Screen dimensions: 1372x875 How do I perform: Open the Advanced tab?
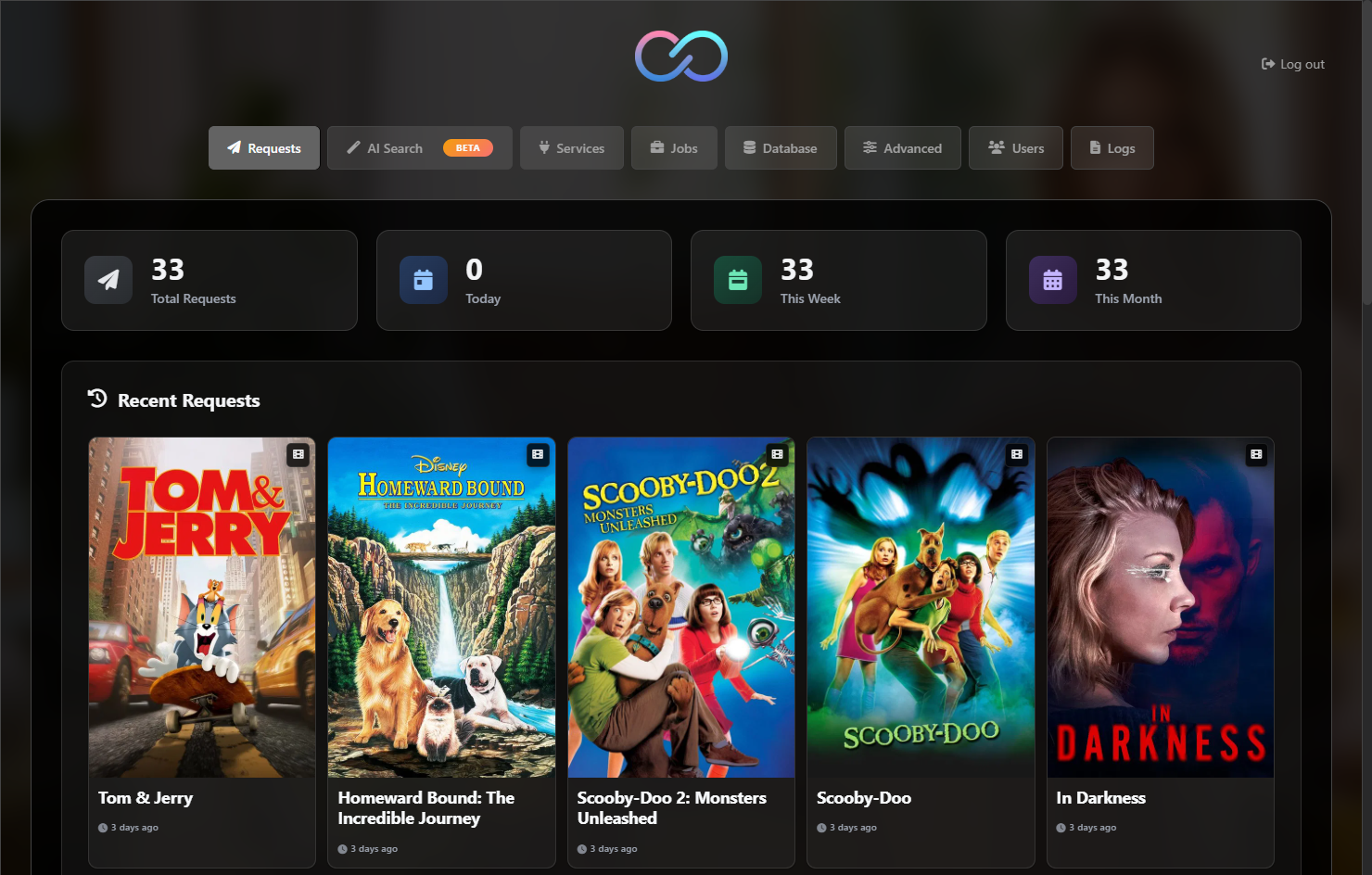[x=903, y=148]
